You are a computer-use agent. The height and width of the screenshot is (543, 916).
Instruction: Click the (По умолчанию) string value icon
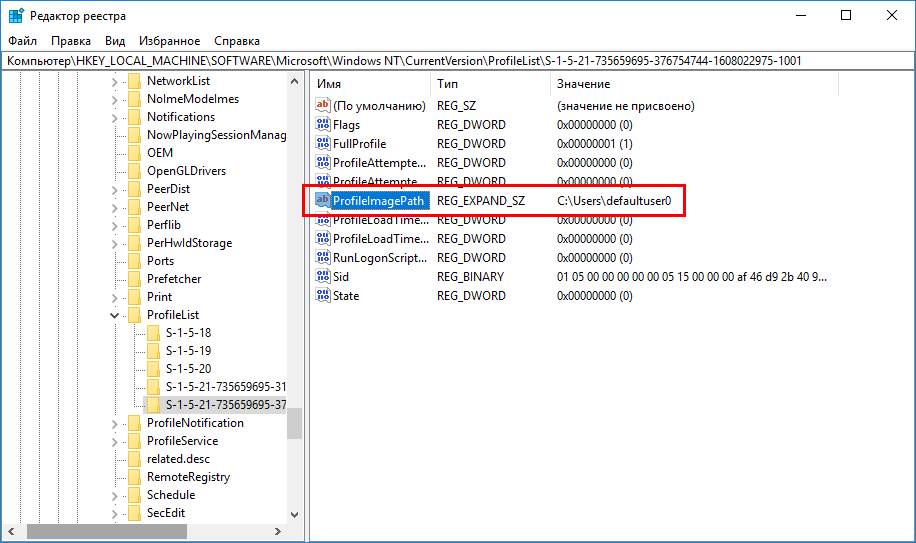coord(323,106)
